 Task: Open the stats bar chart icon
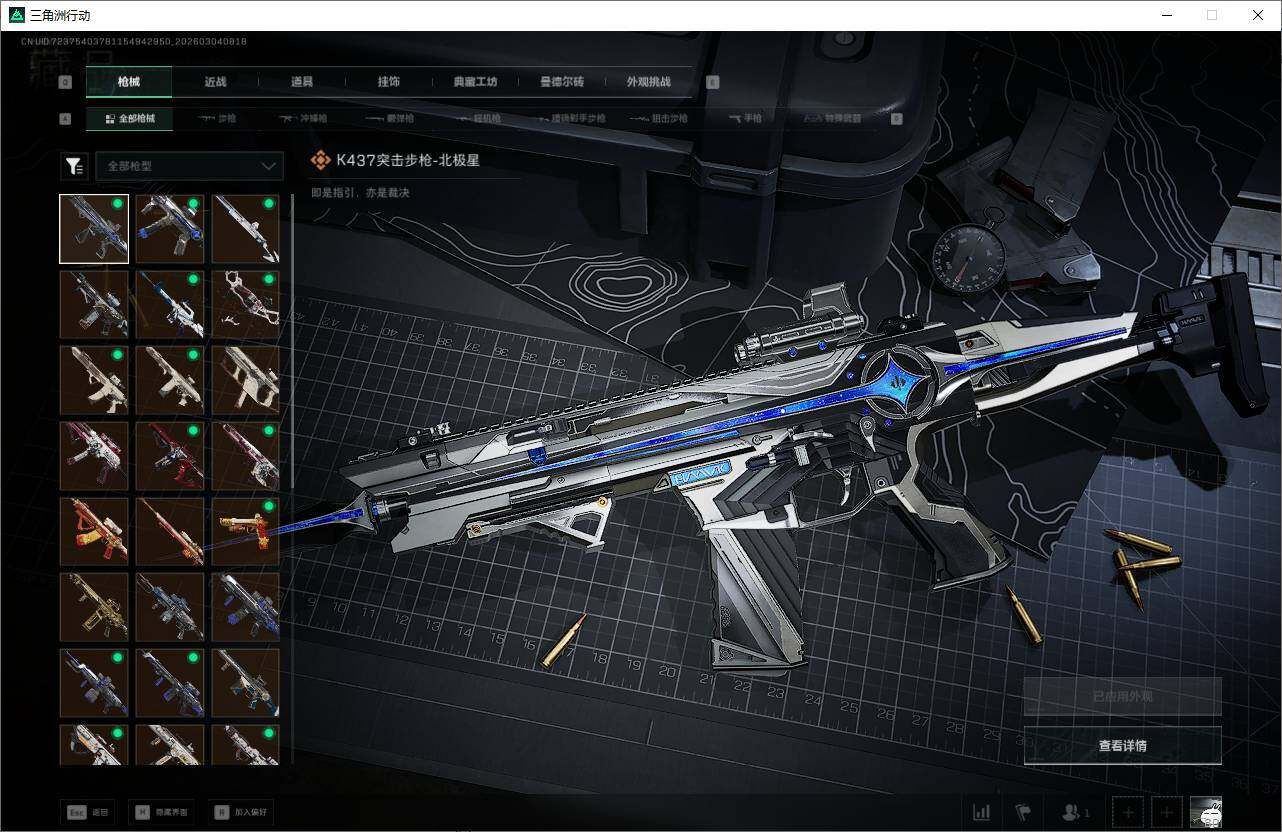(981, 812)
